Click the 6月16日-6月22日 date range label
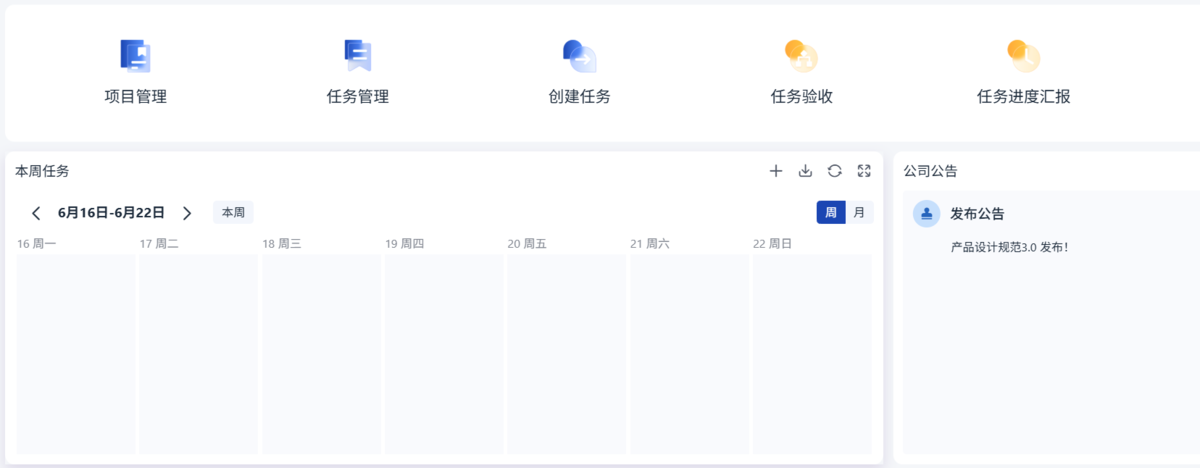 tap(111, 213)
